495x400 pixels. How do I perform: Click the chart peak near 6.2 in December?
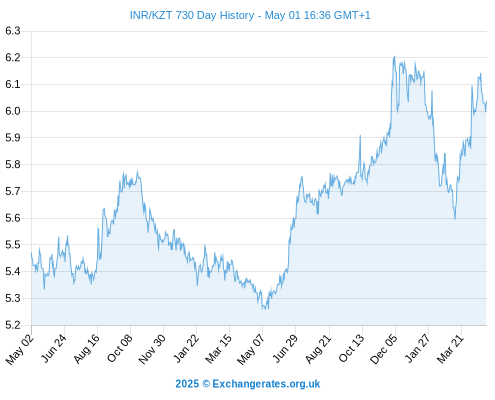click(394, 57)
